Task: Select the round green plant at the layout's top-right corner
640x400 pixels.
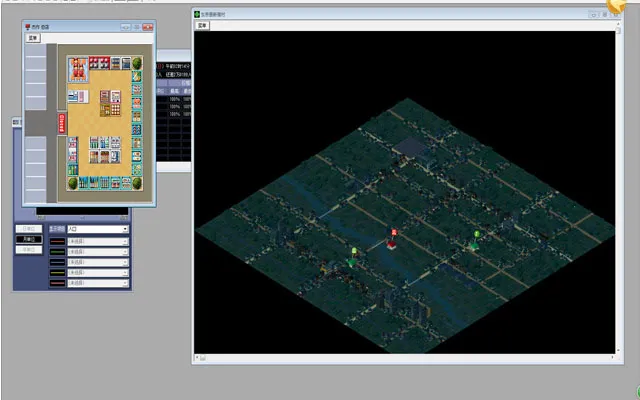Action: pyautogui.click(x=136, y=64)
